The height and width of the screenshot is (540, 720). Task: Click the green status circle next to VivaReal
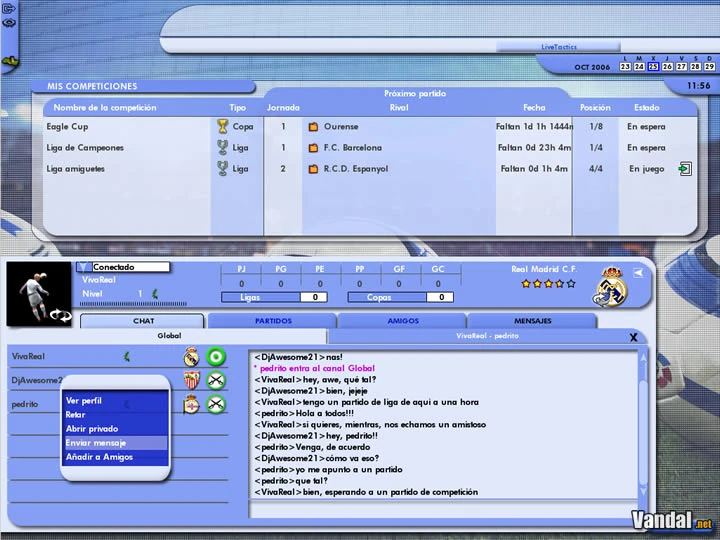[x=216, y=357]
